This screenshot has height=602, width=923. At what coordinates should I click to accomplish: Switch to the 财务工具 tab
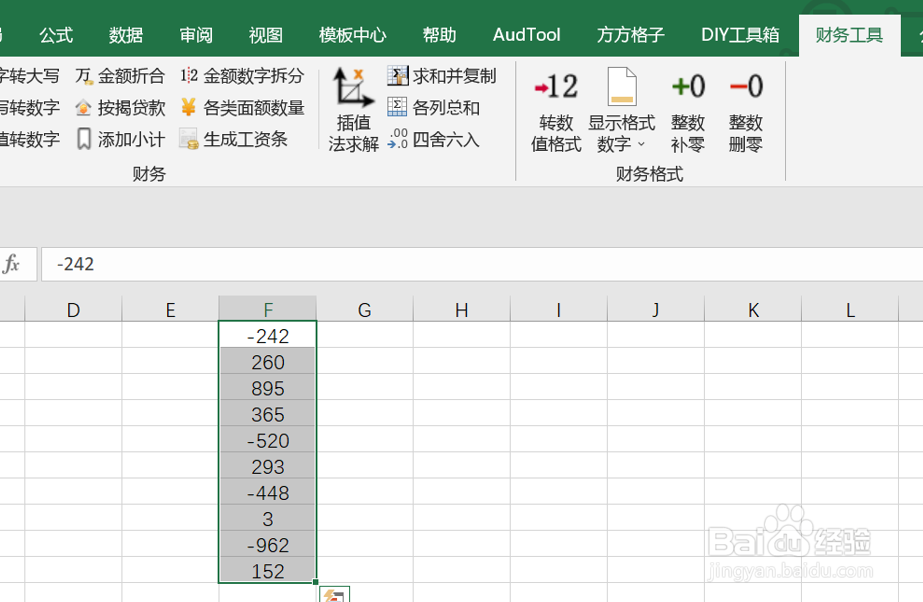(847, 33)
